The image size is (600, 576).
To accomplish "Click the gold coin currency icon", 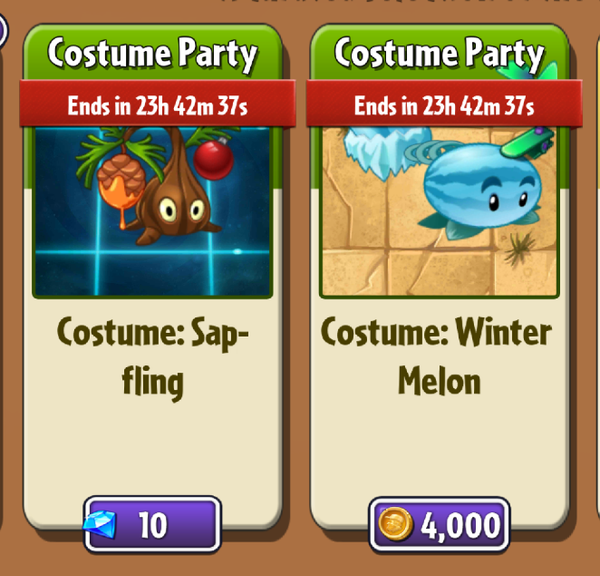I will pyautogui.click(x=395, y=524).
